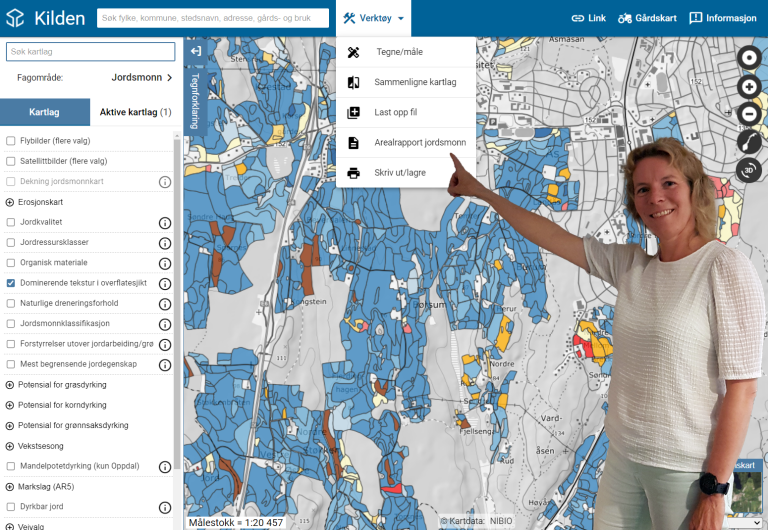Expand the Markslag (AR5) group
This screenshot has width=768, height=530.
[x=9, y=487]
